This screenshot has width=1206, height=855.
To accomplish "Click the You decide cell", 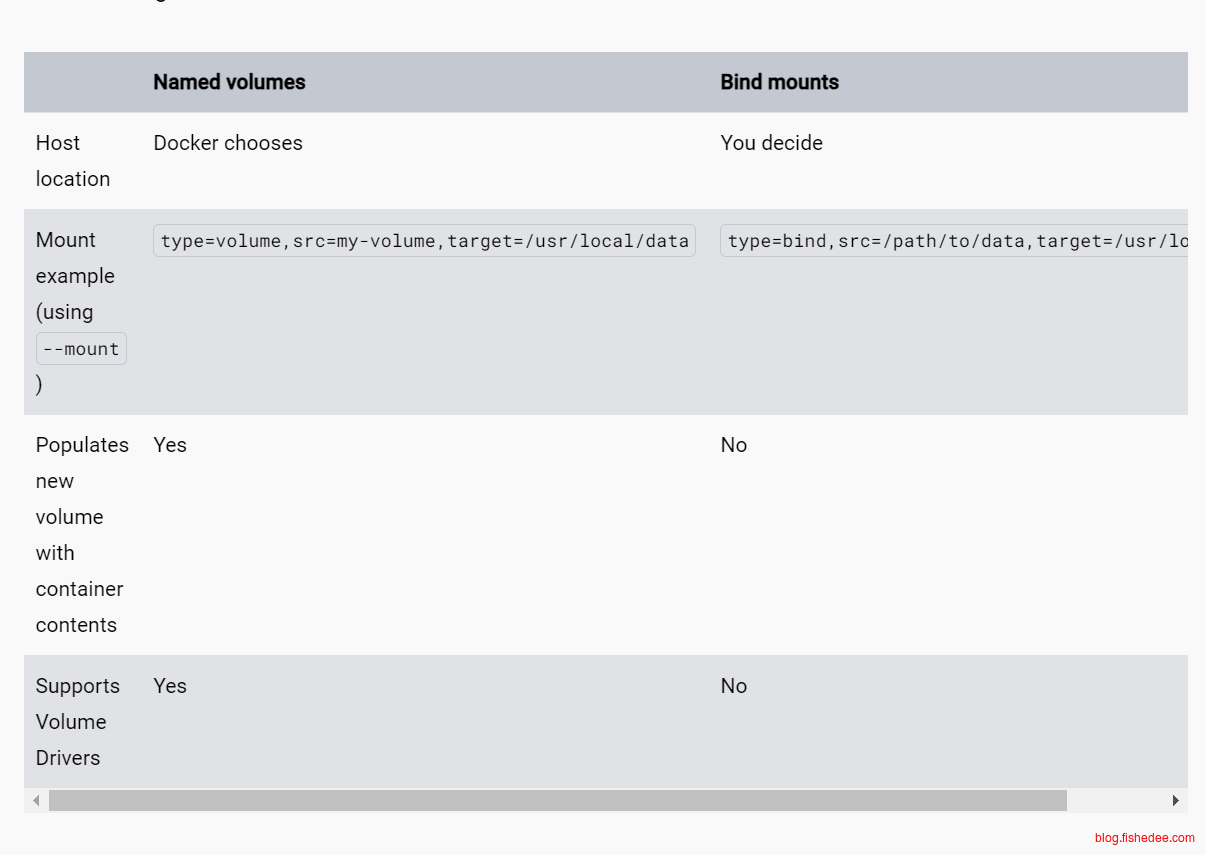I will (771, 143).
